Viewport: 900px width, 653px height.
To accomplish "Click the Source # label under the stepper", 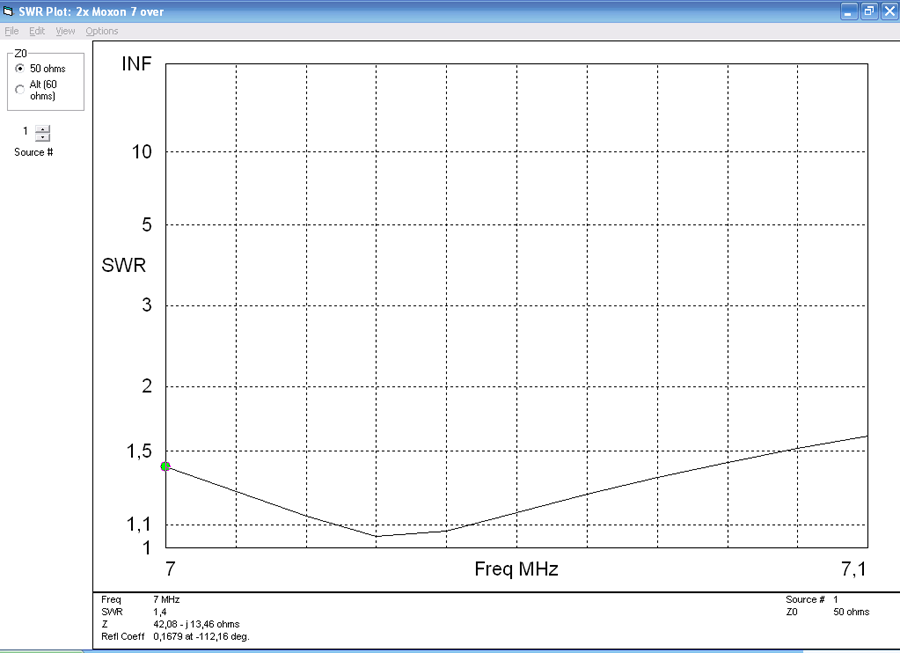I will (x=33, y=152).
